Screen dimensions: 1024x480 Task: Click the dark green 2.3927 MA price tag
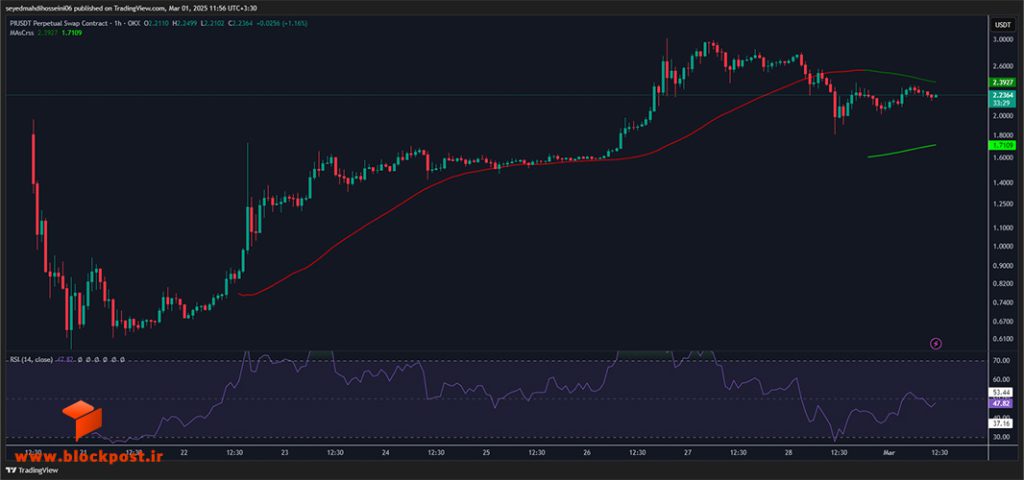pyautogui.click(x=1002, y=83)
